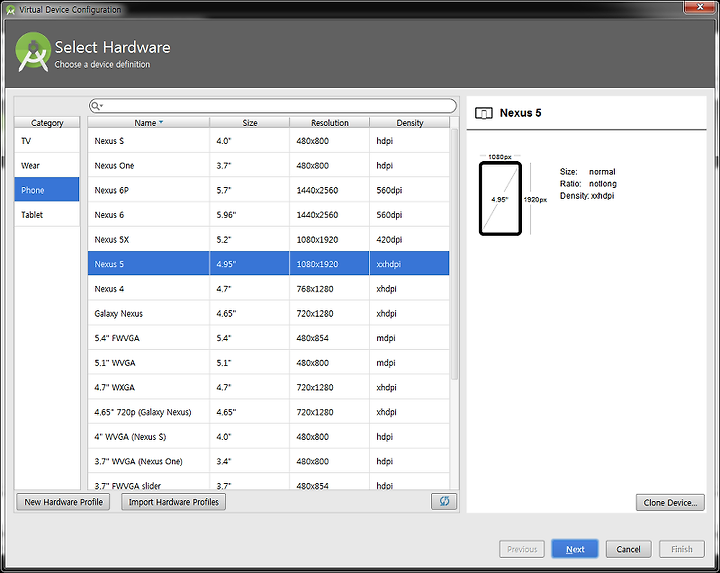Sort by the Size column header
Image resolution: width=720 pixels, height=573 pixels.
pos(250,123)
